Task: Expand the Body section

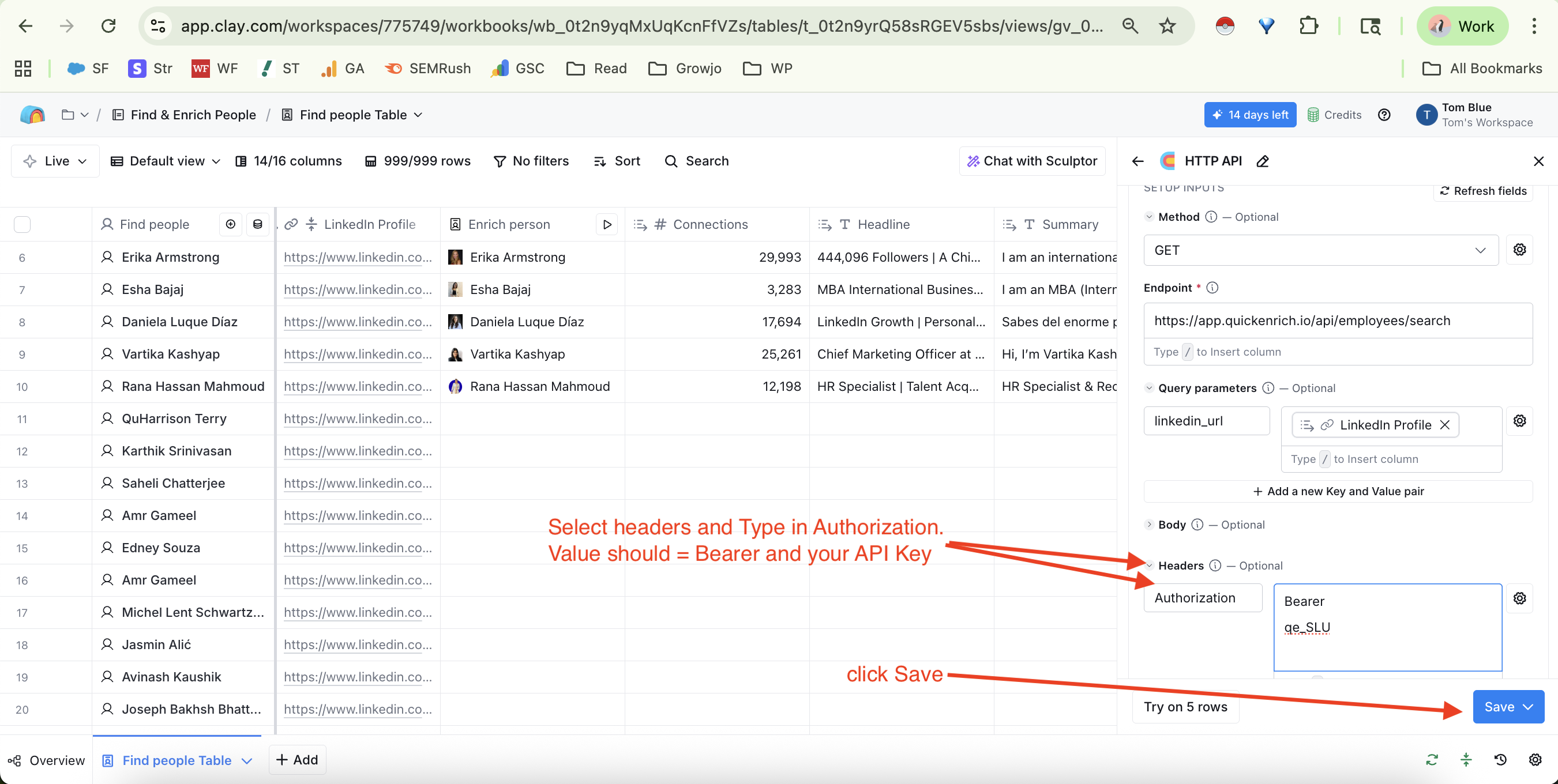Action: (1149, 525)
